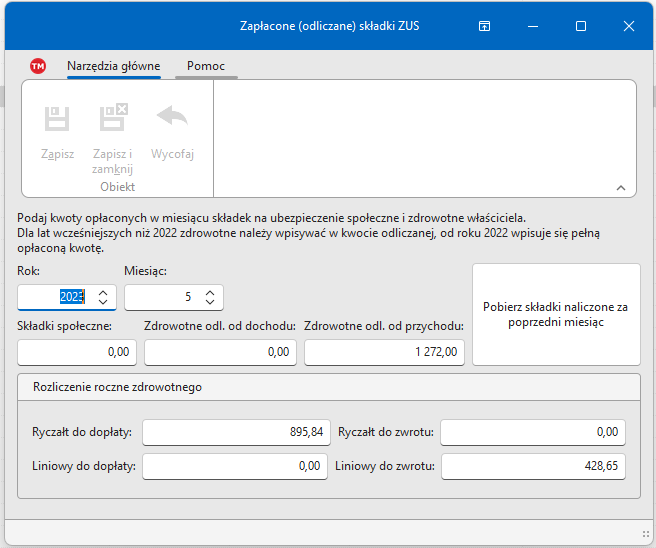Viewport: 656px width, 548px height.
Task: Decrease the Miesiąc month value
Action: click(209, 303)
